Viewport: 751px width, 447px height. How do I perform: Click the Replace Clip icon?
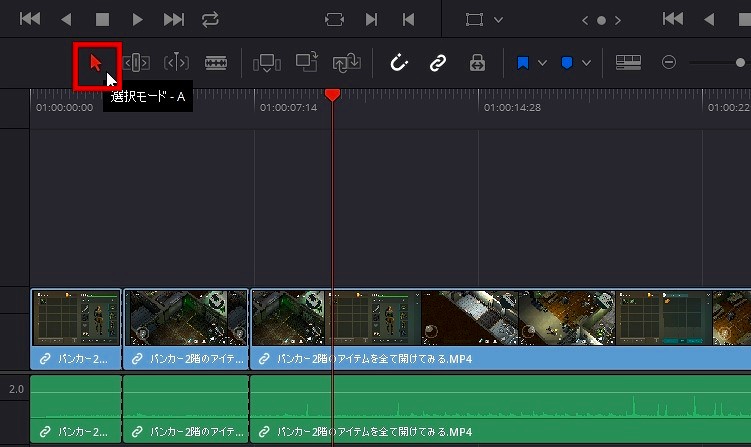pos(347,63)
